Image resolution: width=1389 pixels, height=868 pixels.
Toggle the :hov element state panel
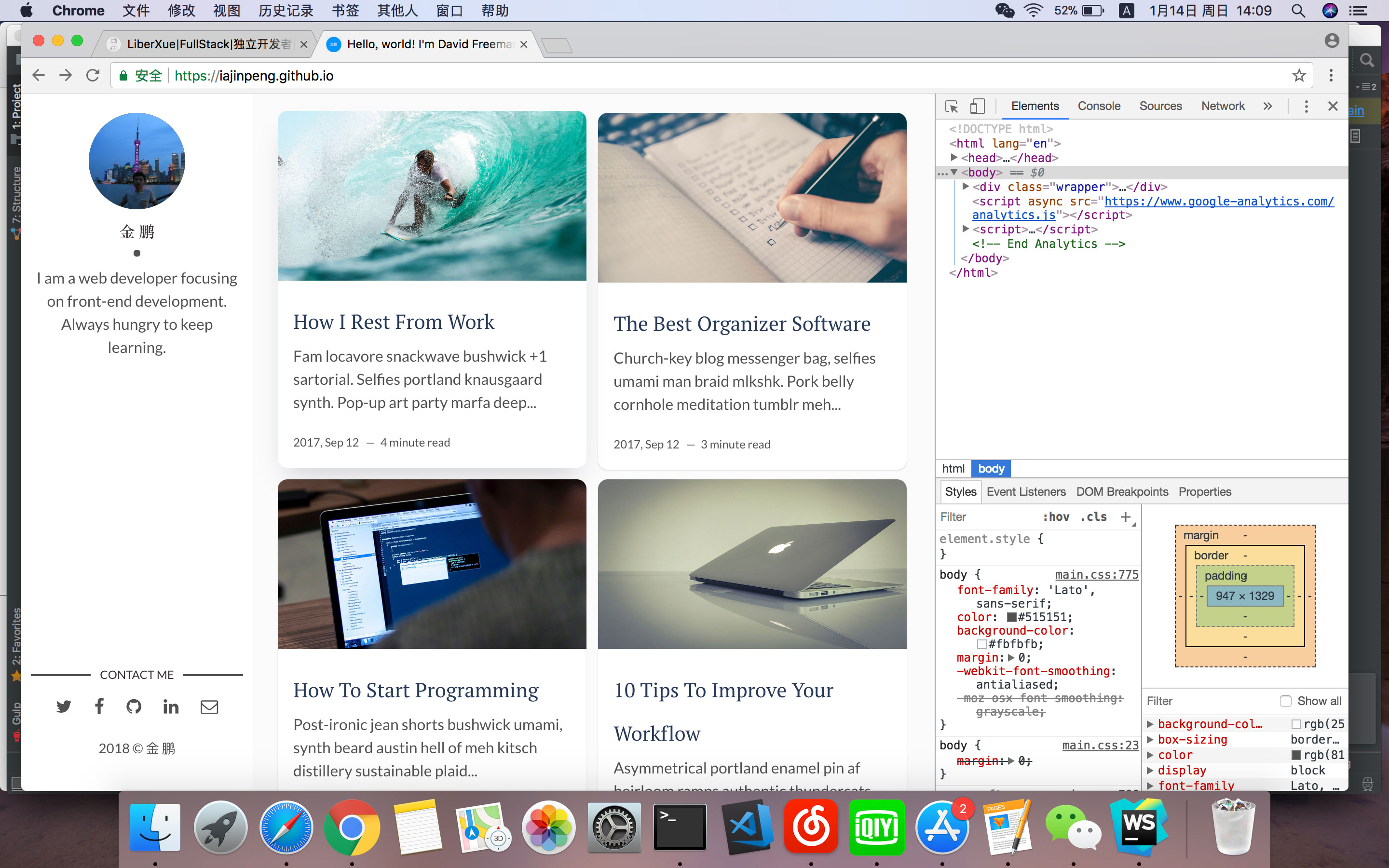[x=1056, y=516]
